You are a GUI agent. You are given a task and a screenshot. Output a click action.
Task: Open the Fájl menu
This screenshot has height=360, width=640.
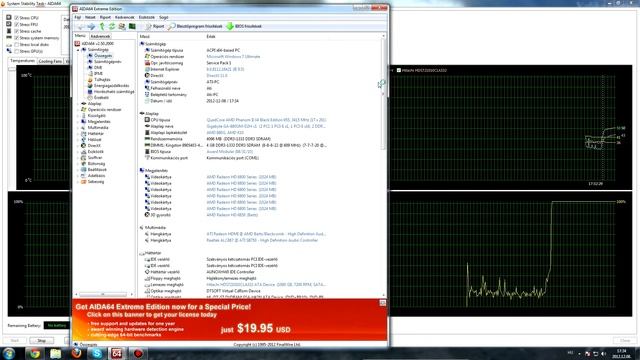(78, 18)
